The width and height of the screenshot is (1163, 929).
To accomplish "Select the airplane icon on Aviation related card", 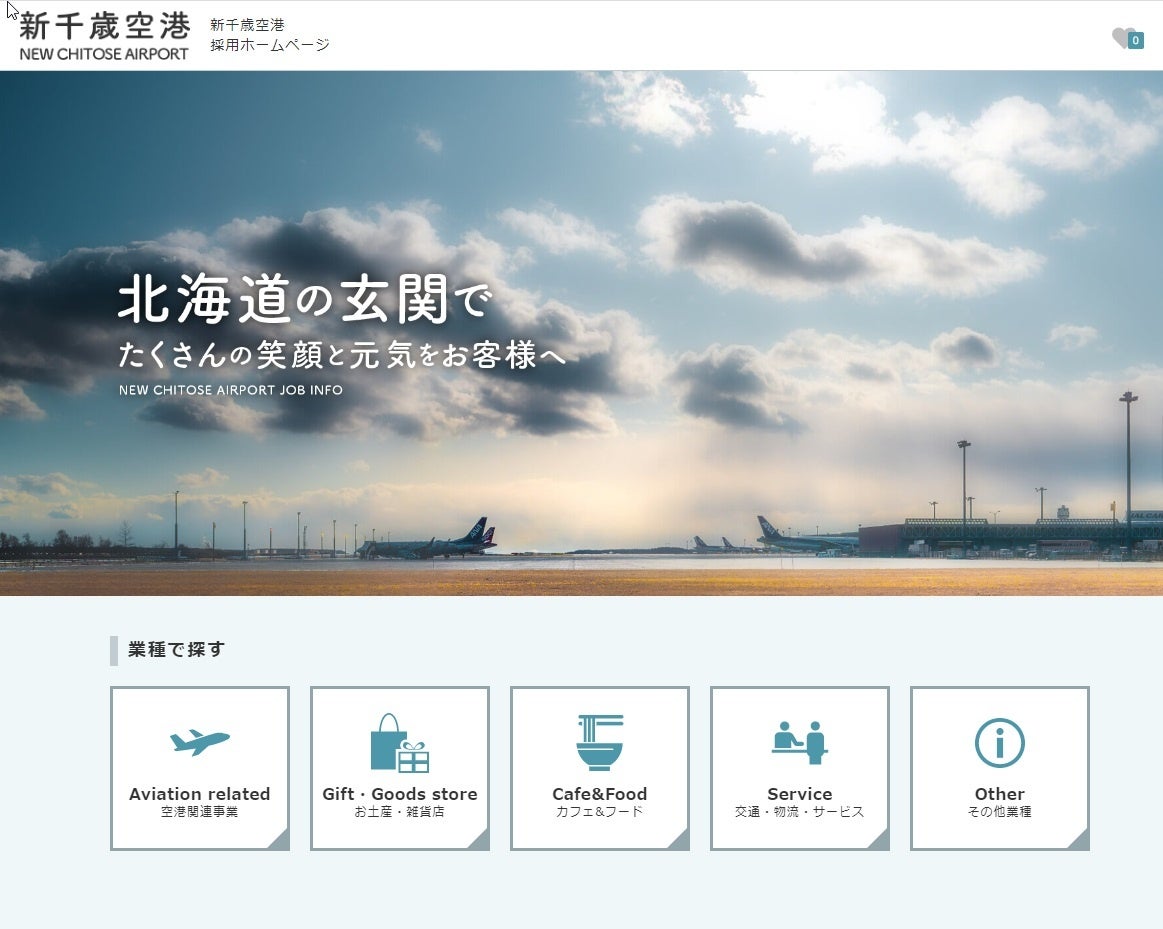I will click(x=199, y=742).
